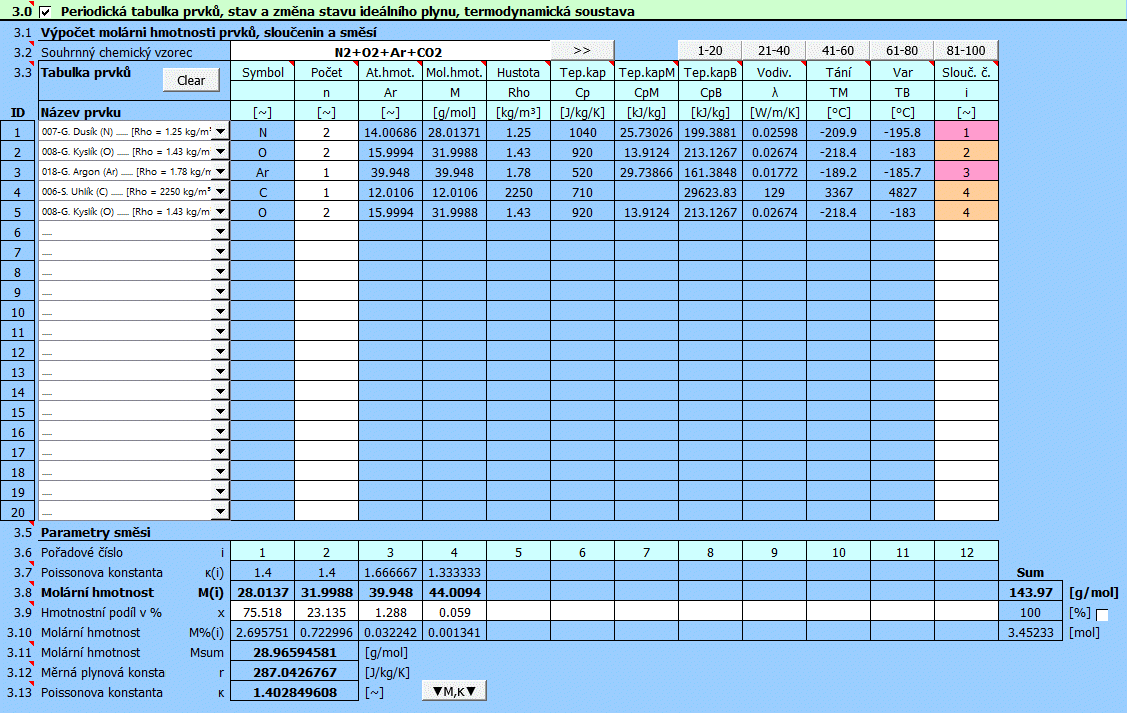Expand dropdown for Uhlík (C) element row

220,191
